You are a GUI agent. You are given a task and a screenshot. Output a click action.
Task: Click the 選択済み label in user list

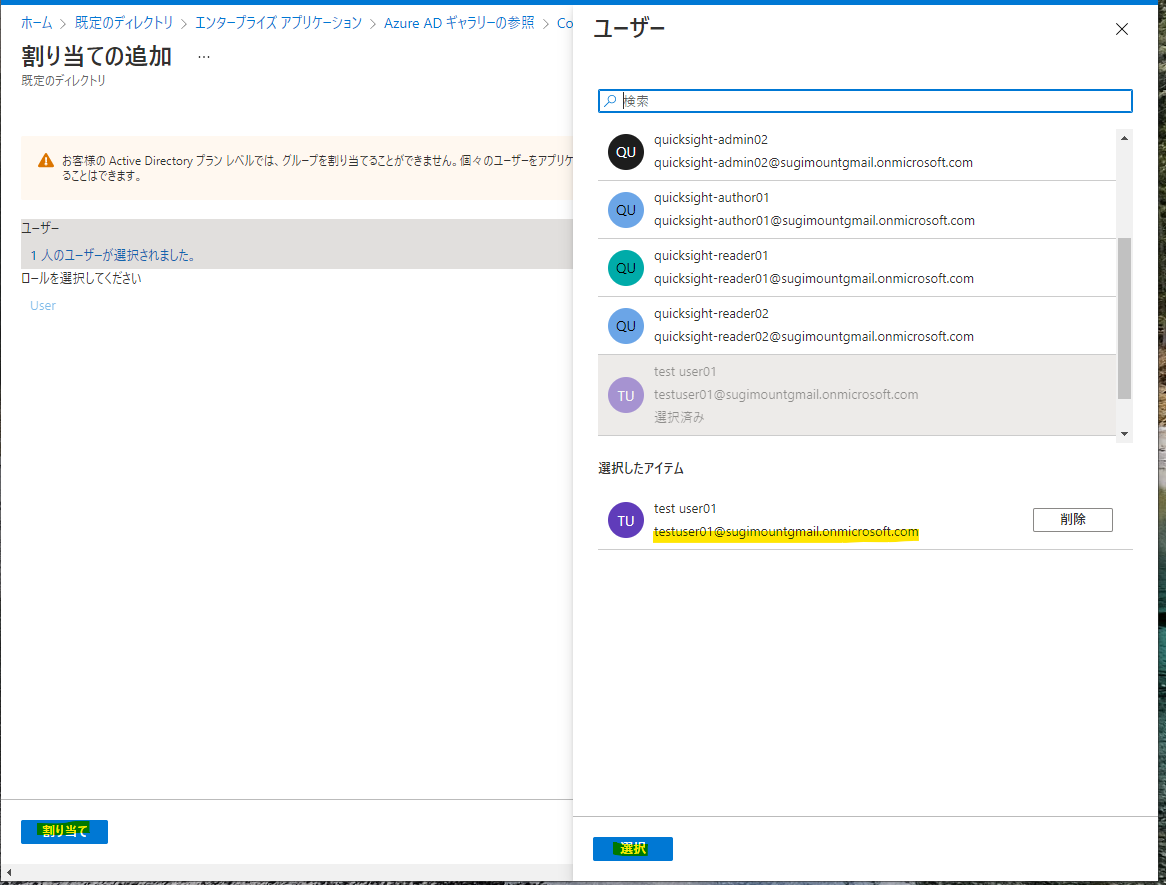(x=679, y=417)
